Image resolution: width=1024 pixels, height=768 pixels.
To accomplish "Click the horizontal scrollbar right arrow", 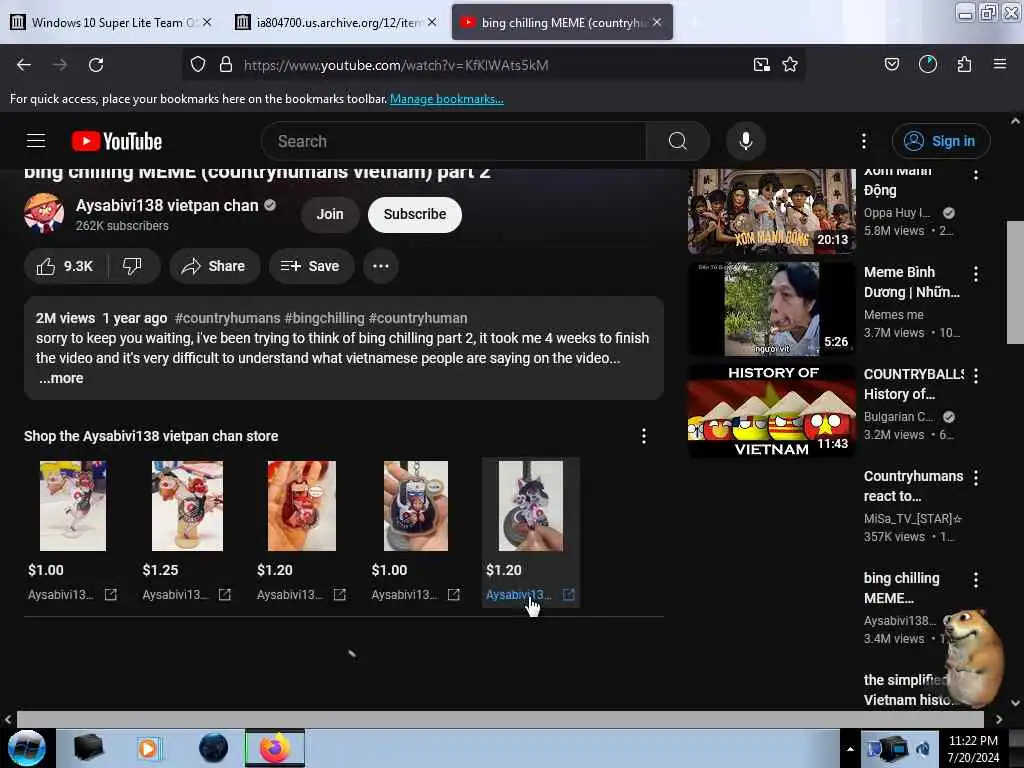I will 999,719.
